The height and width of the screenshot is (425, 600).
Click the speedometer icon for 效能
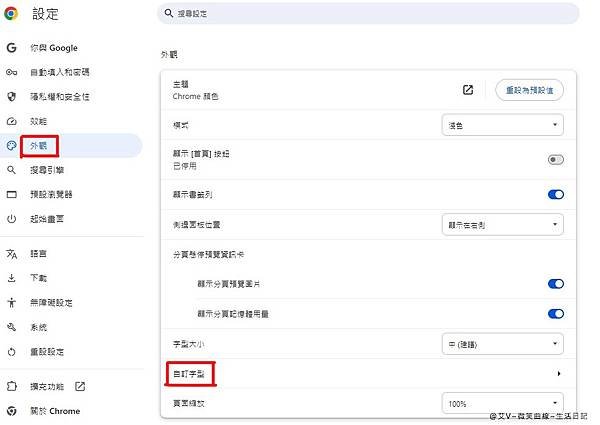click(x=11, y=121)
